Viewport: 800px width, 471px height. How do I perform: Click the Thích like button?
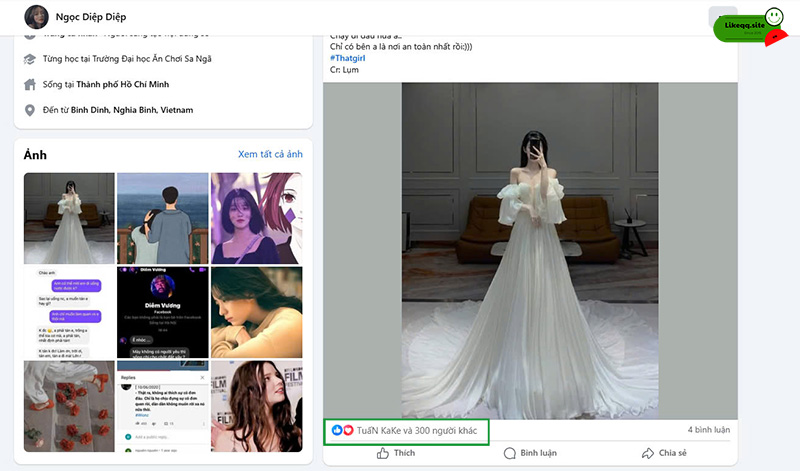click(396, 453)
